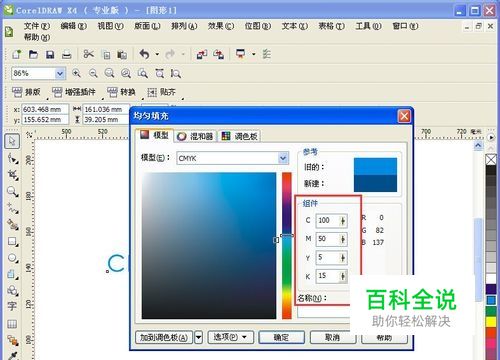Open the Undo history dropdown arrow
The height and width of the screenshot is (360, 500).
tap(157, 54)
